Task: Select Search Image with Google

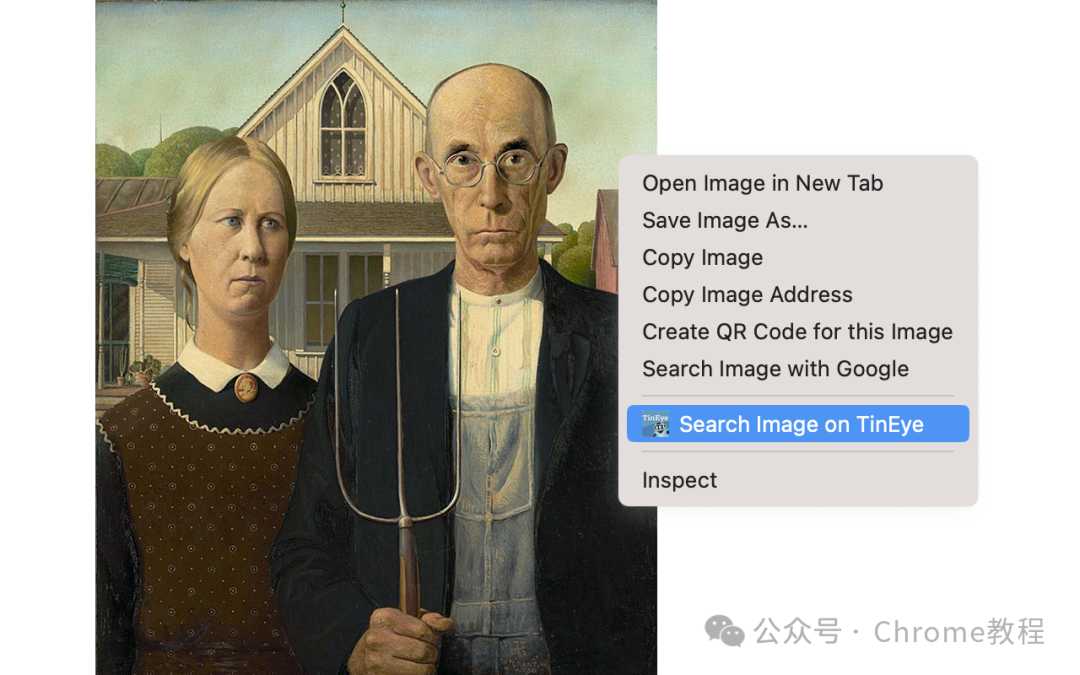Action: click(x=776, y=369)
